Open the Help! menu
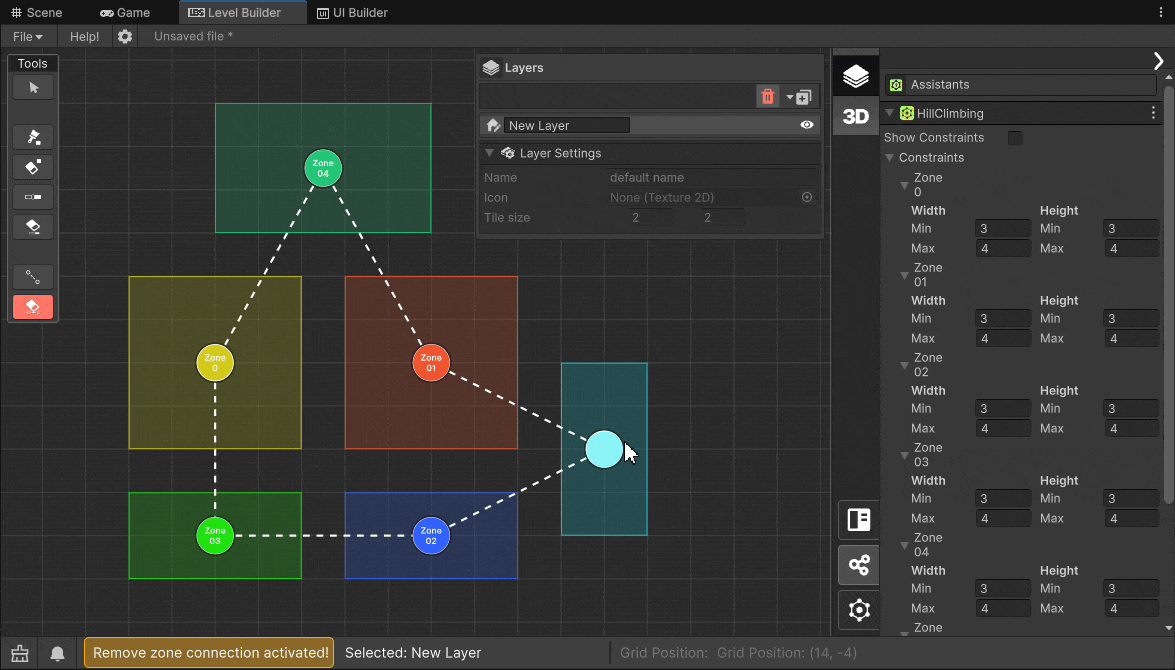 pyautogui.click(x=85, y=36)
